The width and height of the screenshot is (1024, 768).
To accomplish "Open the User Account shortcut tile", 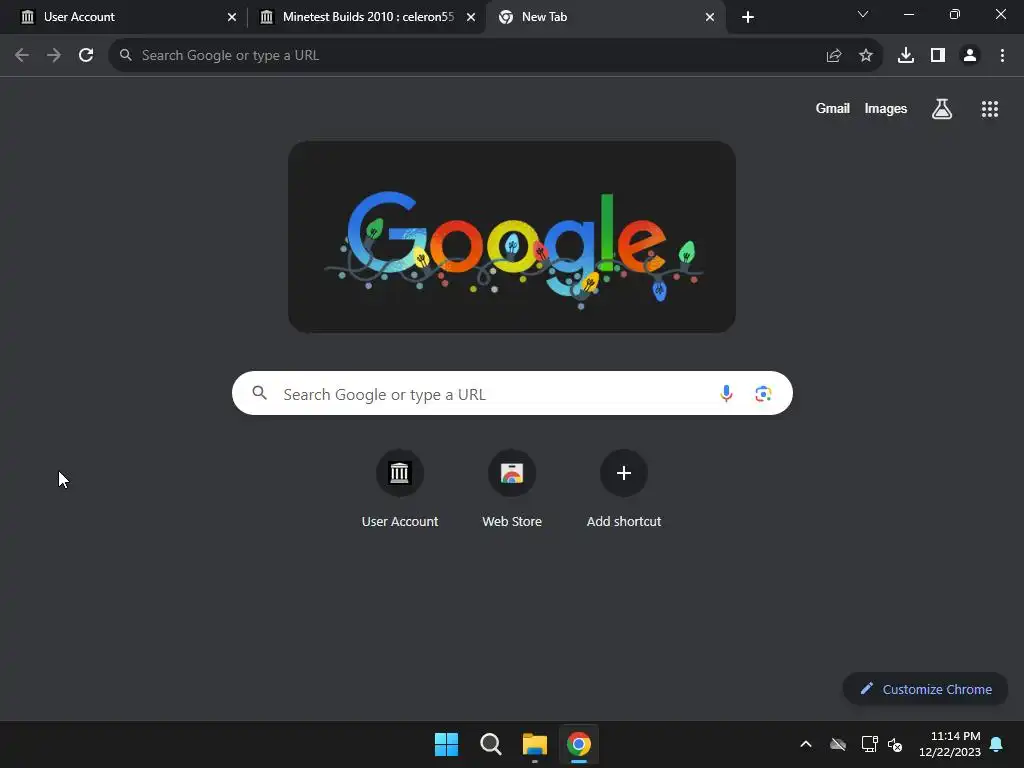I will click(400, 488).
